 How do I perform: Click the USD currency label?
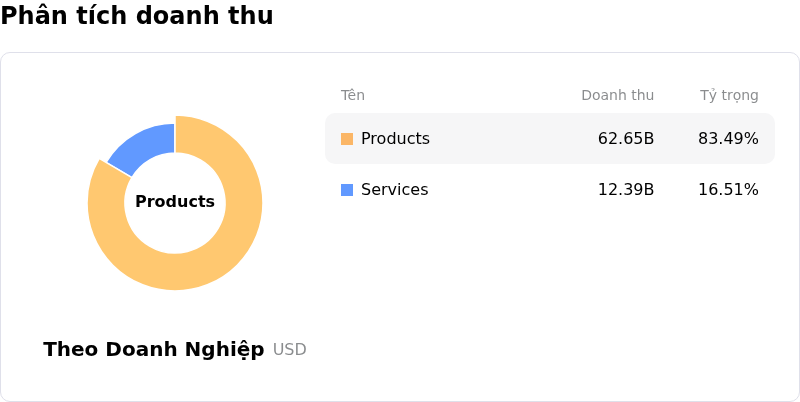click(x=290, y=350)
